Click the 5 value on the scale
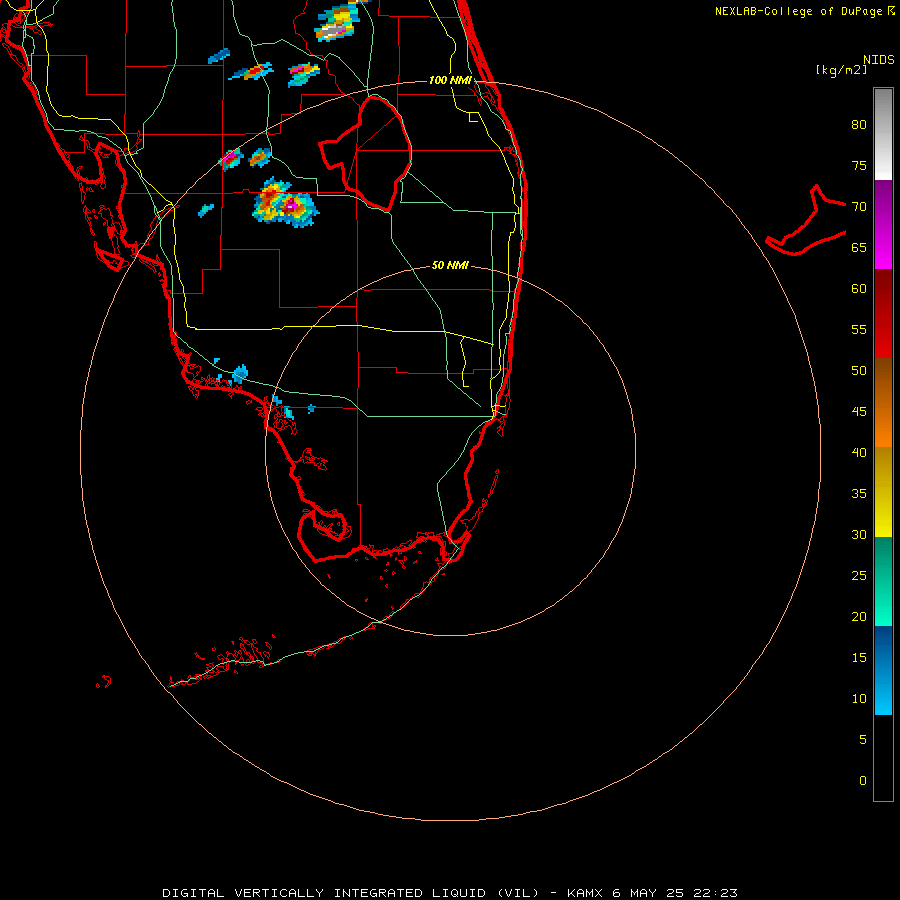Image resolution: width=900 pixels, height=900 pixels. [863, 740]
